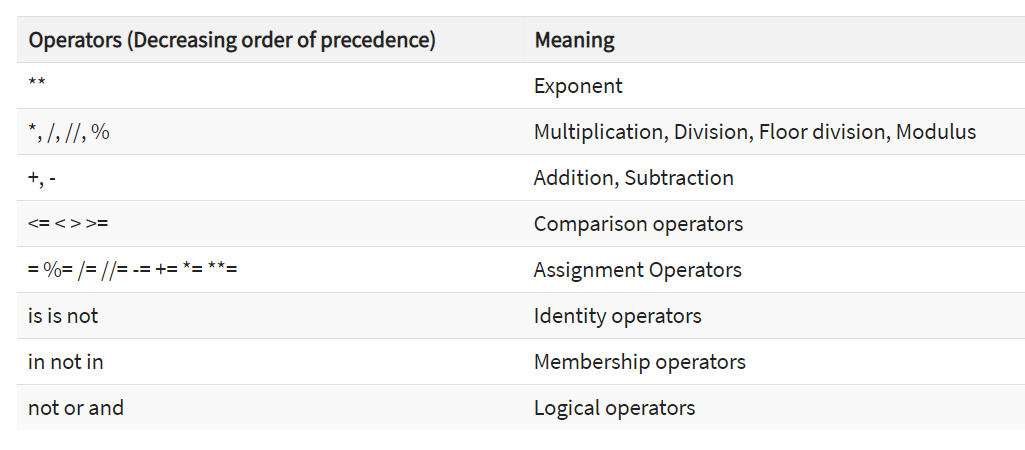Select the '<= < > >=' operators cell
The width and height of the screenshot is (1025, 450).
pos(68,224)
